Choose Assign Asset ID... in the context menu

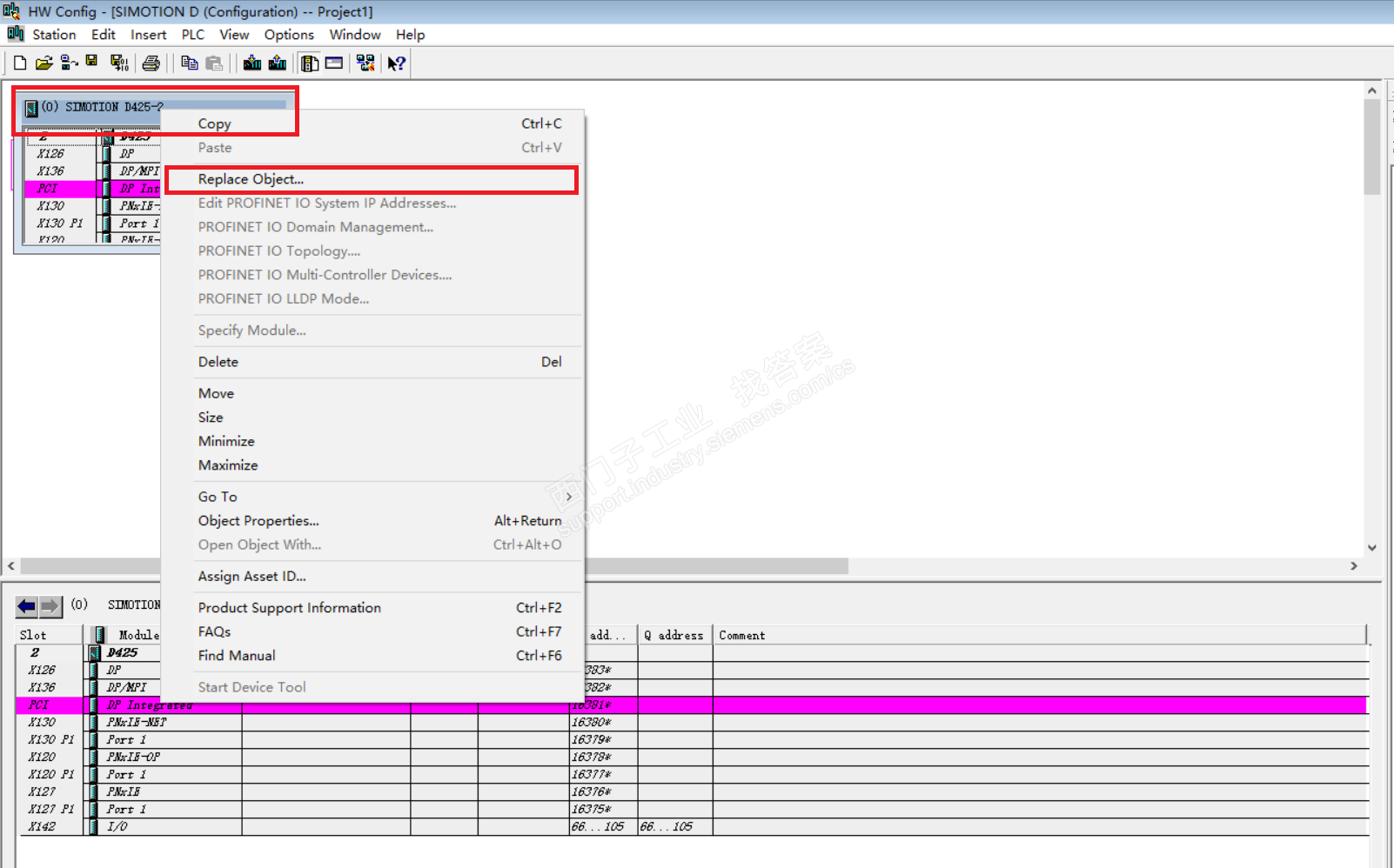373,577
